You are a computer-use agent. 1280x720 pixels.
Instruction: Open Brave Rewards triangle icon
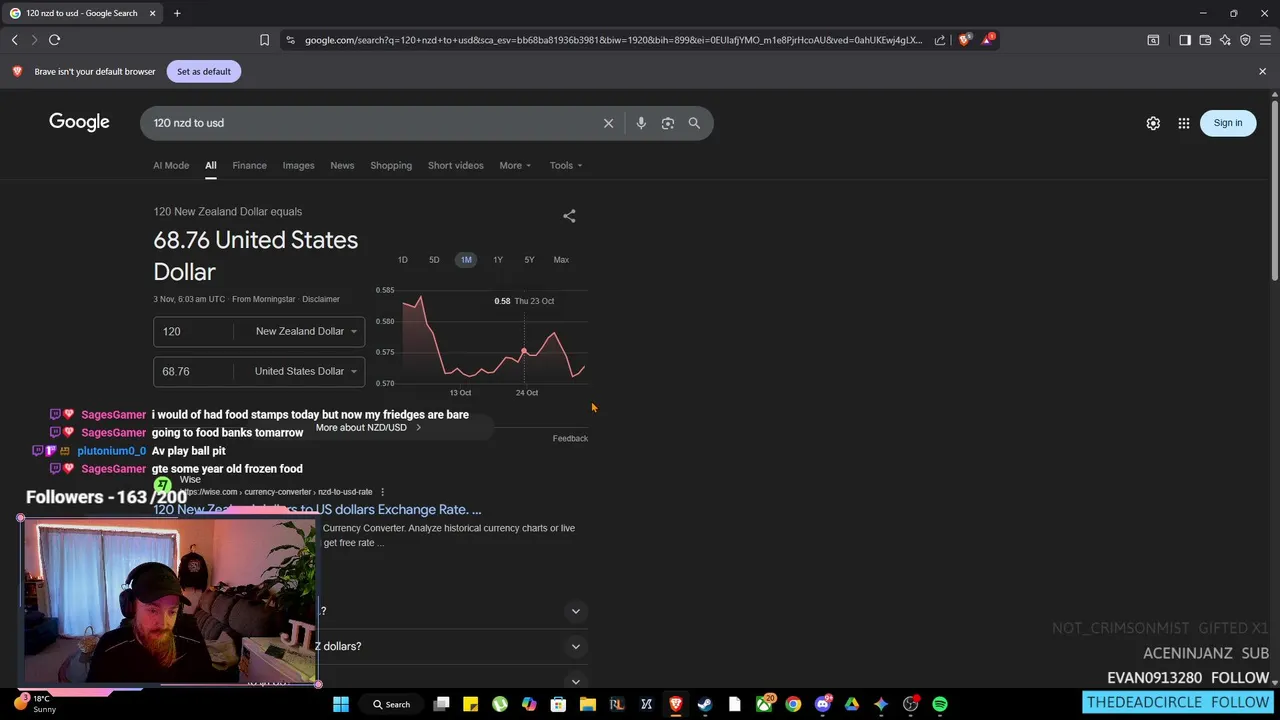[988, 40]
